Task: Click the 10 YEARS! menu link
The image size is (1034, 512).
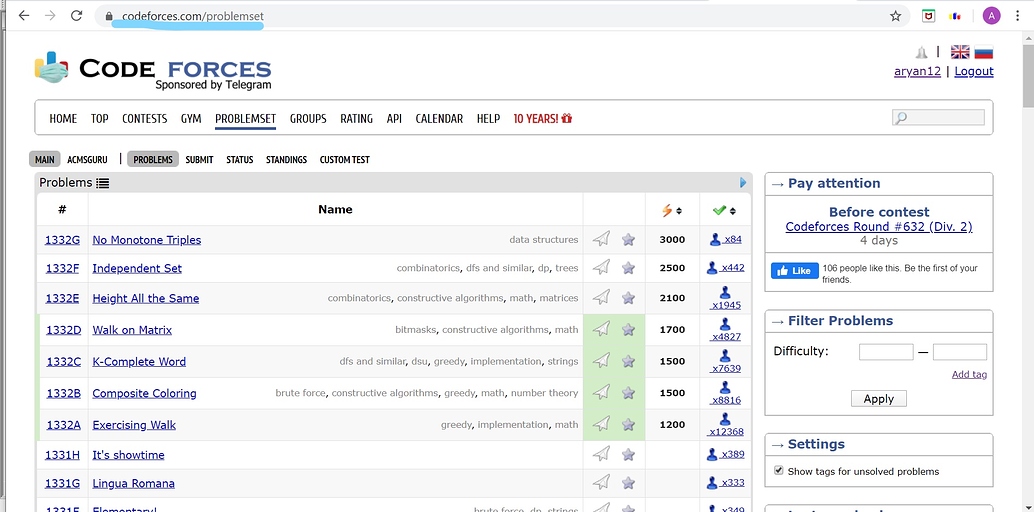Action: coord(543,119)
